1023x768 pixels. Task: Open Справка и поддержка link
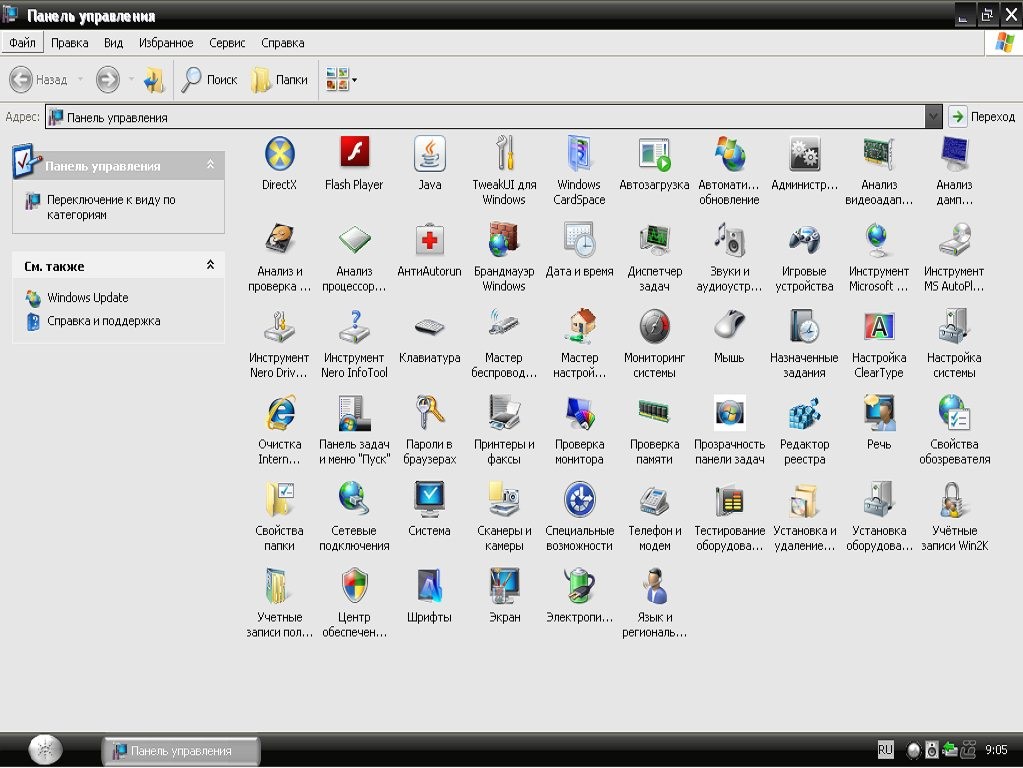coord(103,321)
